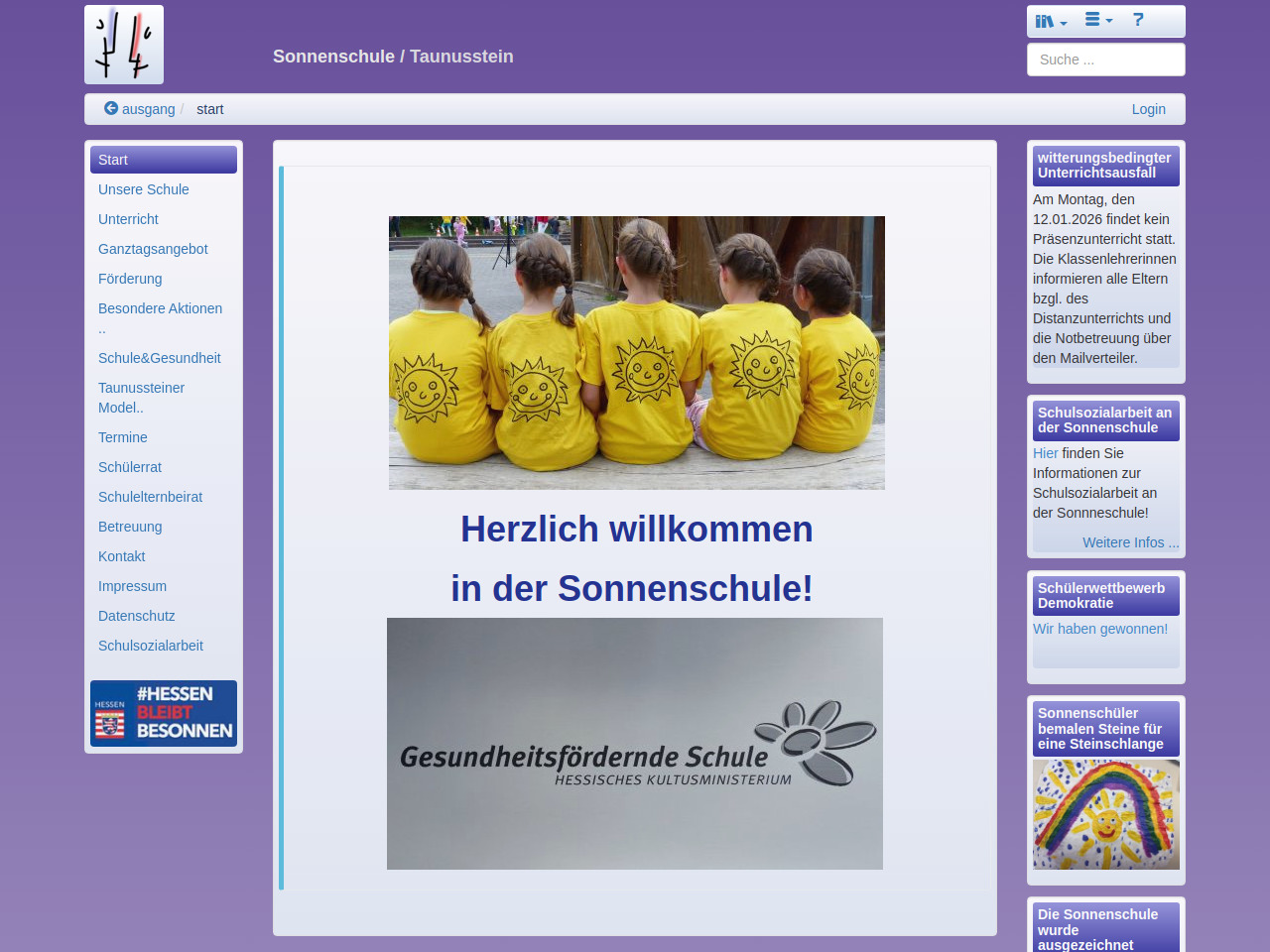Open the rainbow painted stone thumbnail
Screen dimensions: 1270x952
(x=1105, y=814)
